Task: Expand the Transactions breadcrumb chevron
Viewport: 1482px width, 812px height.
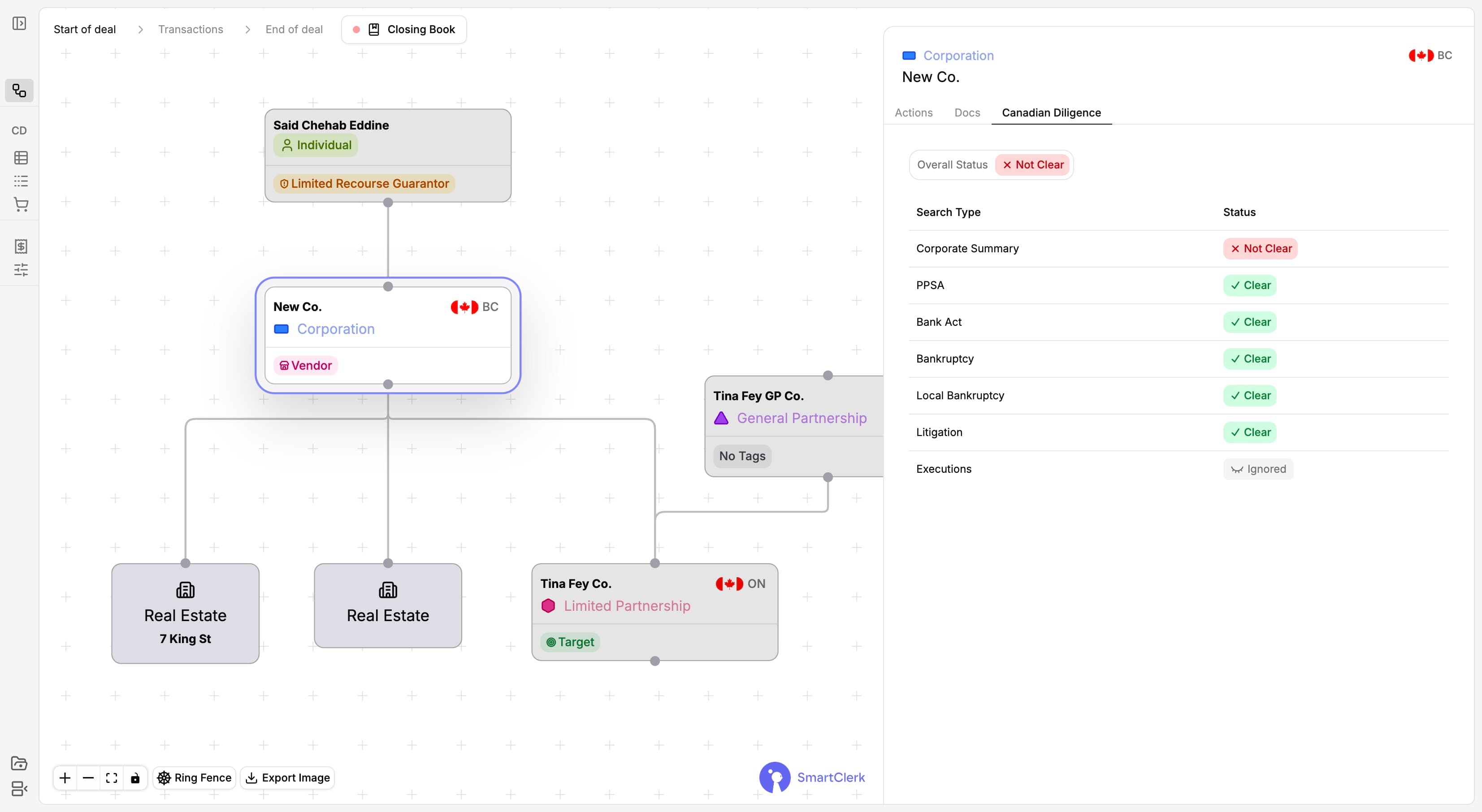Action: pyautogui.click(x=247, y=29)
